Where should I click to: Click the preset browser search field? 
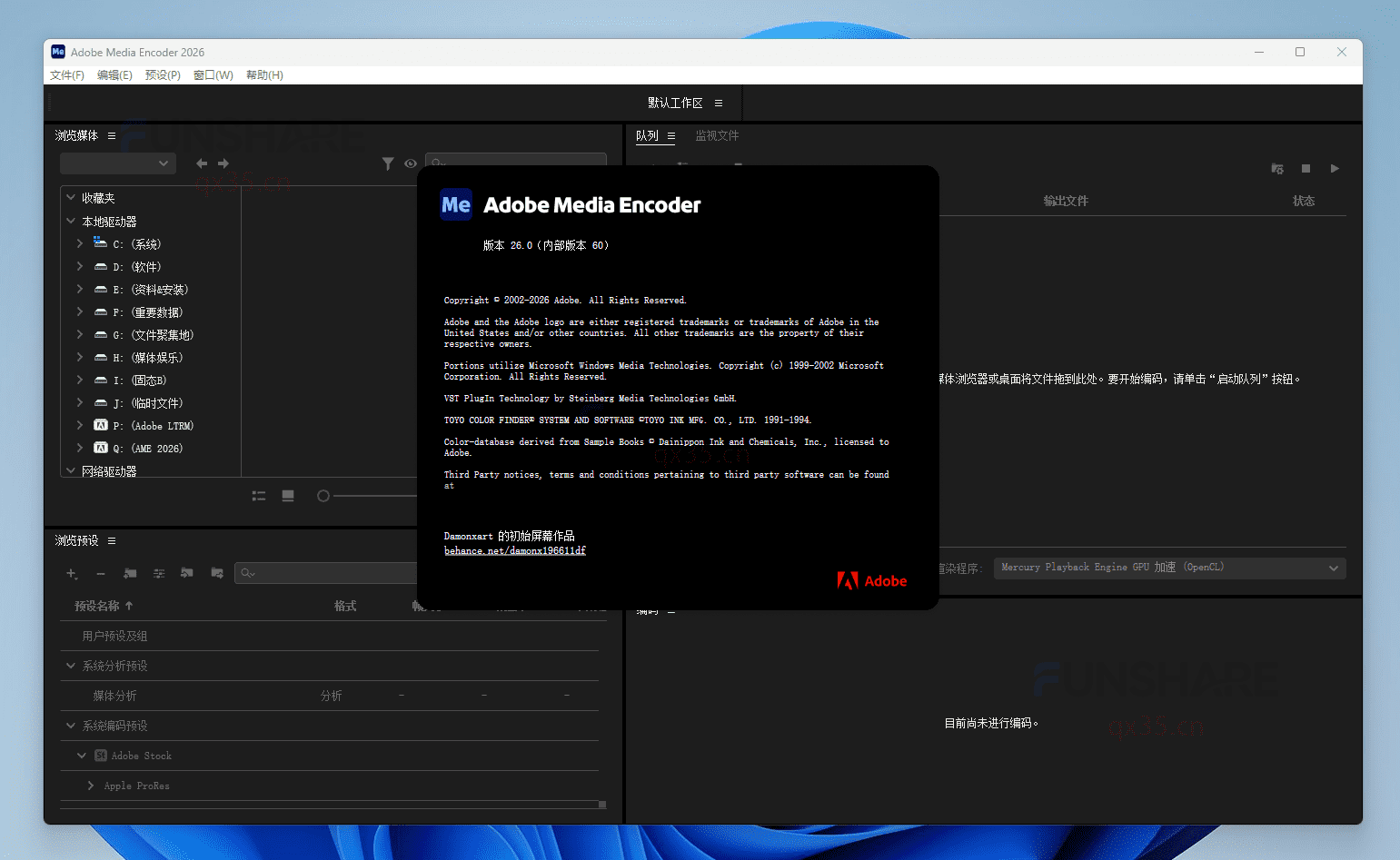(x=326, y=573)
